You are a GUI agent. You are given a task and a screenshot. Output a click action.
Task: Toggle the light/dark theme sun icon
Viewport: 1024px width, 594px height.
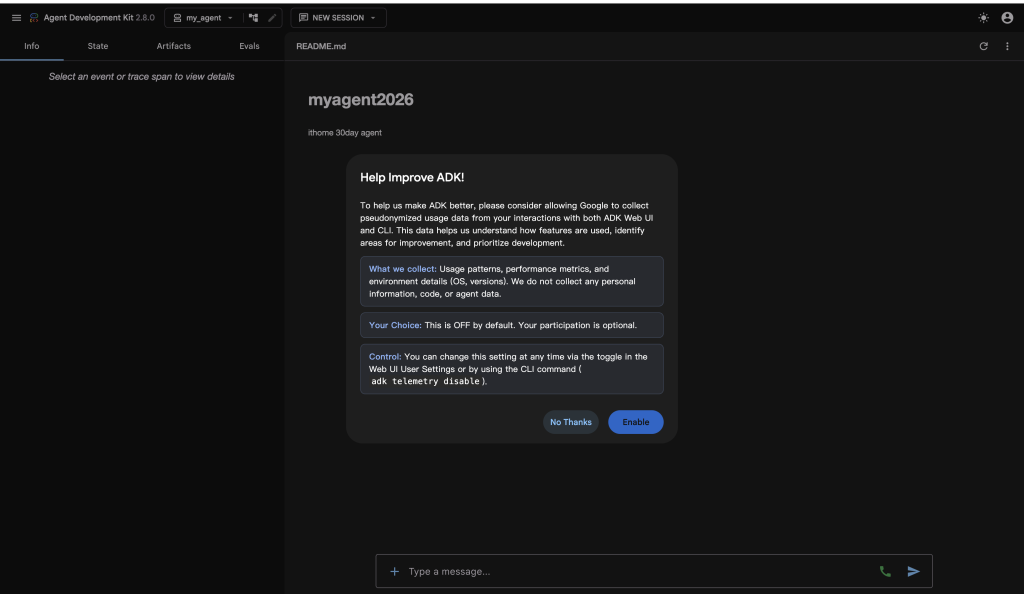984,18
